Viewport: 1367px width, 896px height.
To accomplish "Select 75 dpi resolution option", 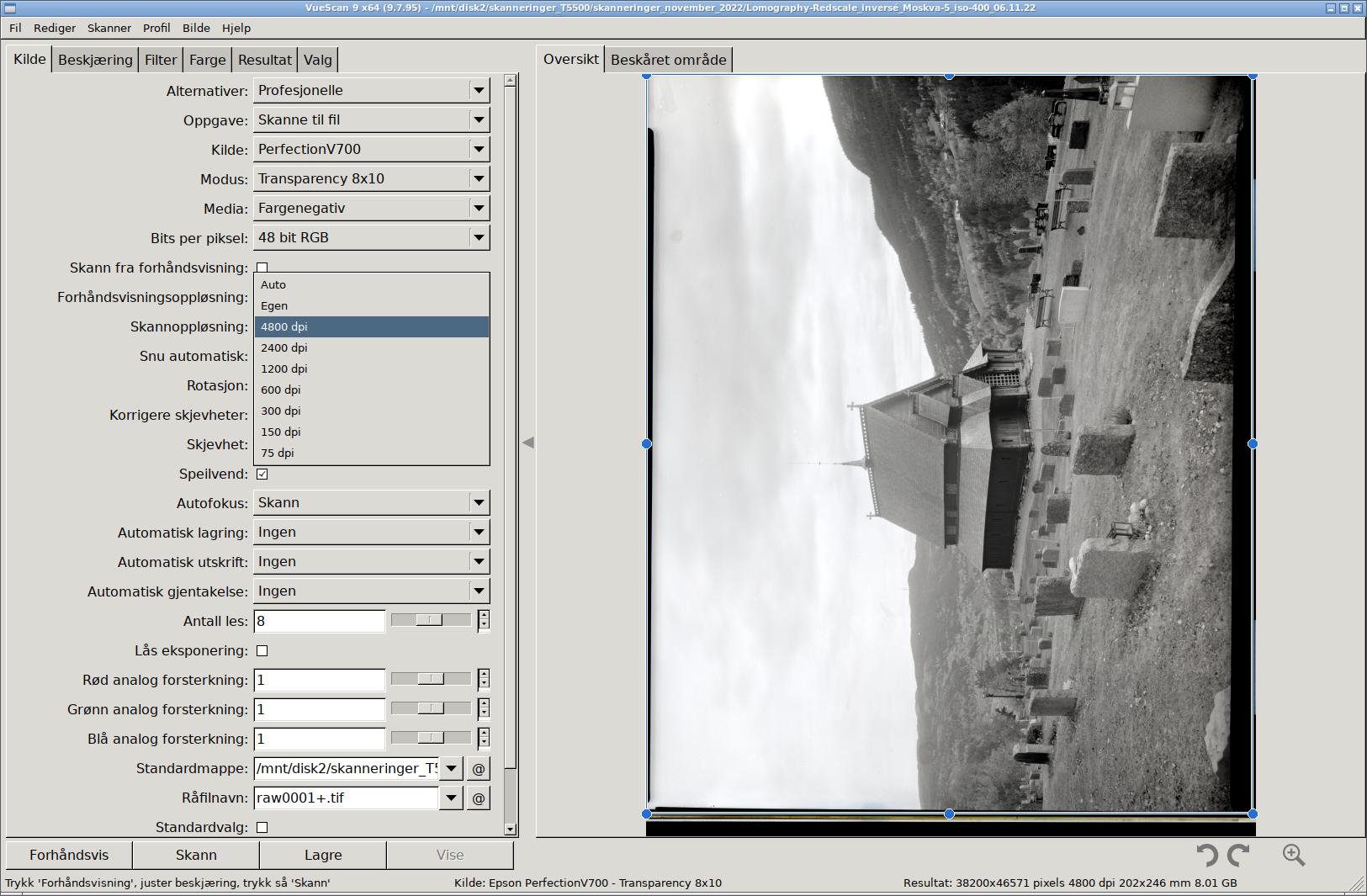I will (x=371, y=453).
